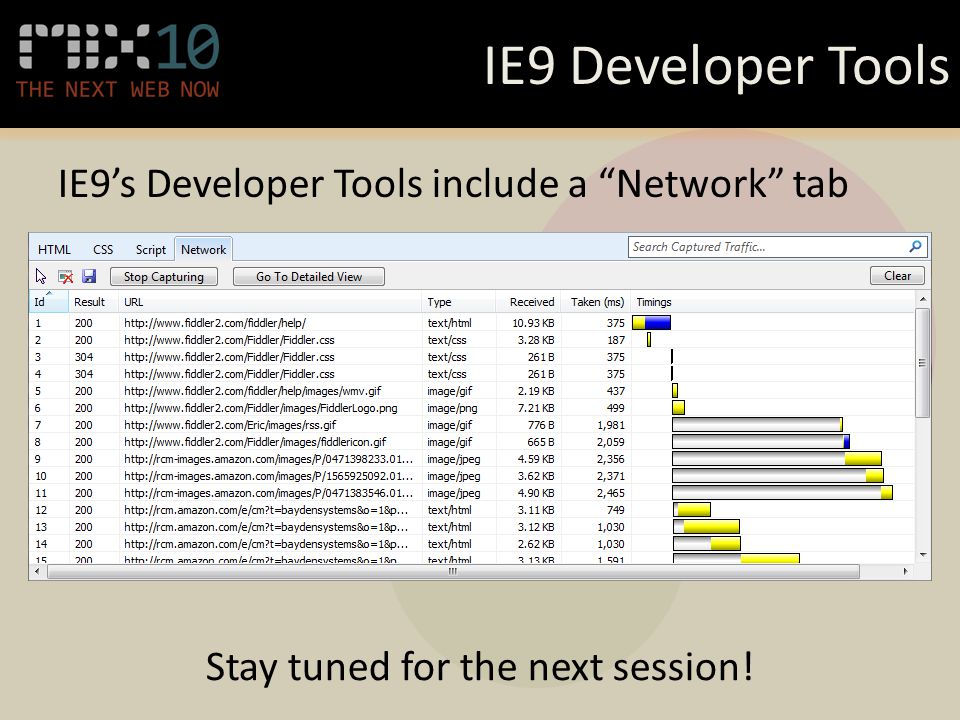The image size is (960, 720).
Task: Click the Stop Capturing button
Action: point(163,277)
